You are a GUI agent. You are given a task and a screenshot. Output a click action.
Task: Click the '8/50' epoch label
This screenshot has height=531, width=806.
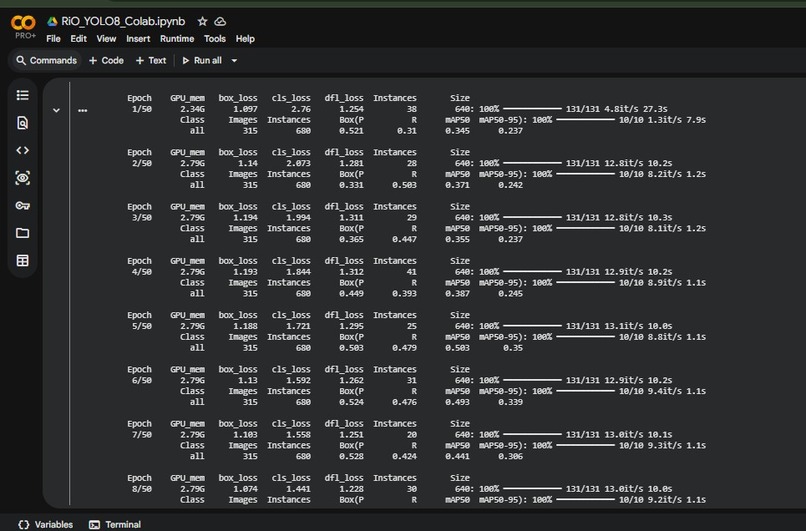click(x=141, y=489)
